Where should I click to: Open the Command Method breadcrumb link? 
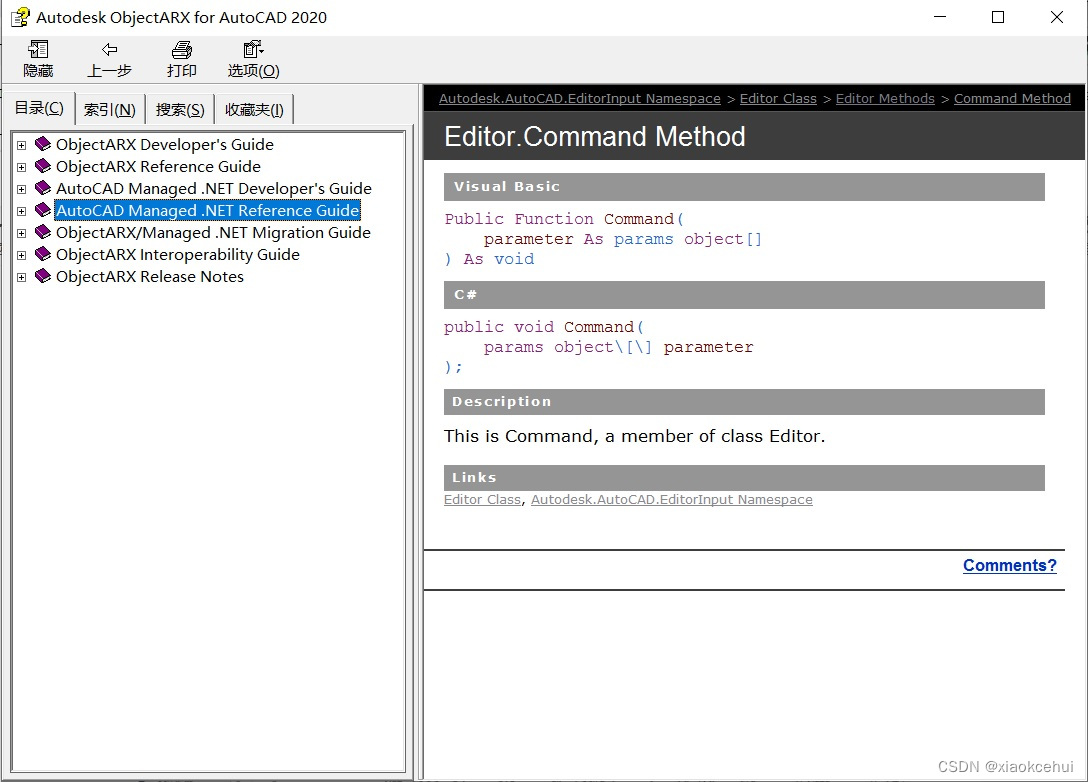click(x=1012, y=99)
